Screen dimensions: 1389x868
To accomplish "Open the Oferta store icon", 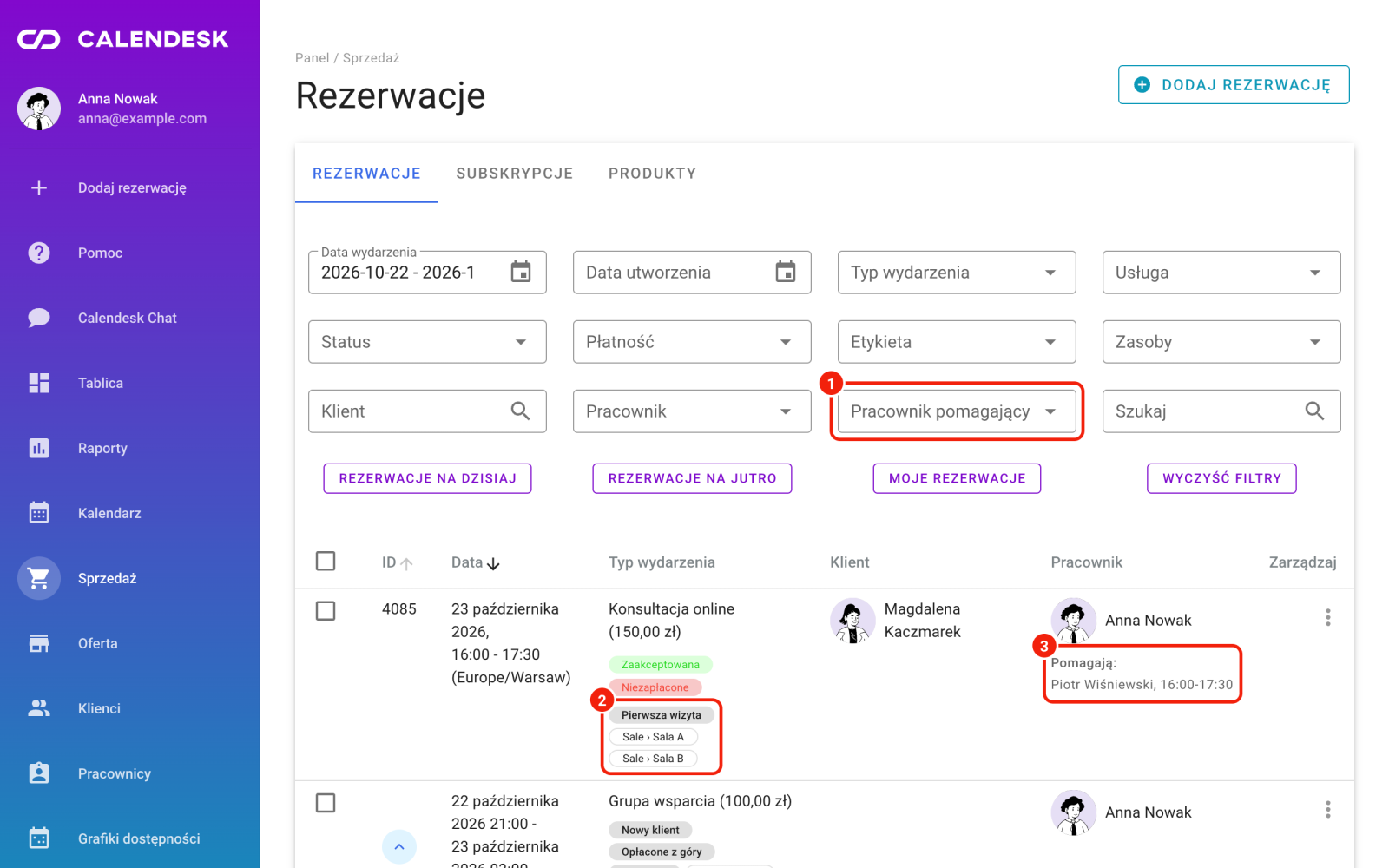I will (39, 643).
